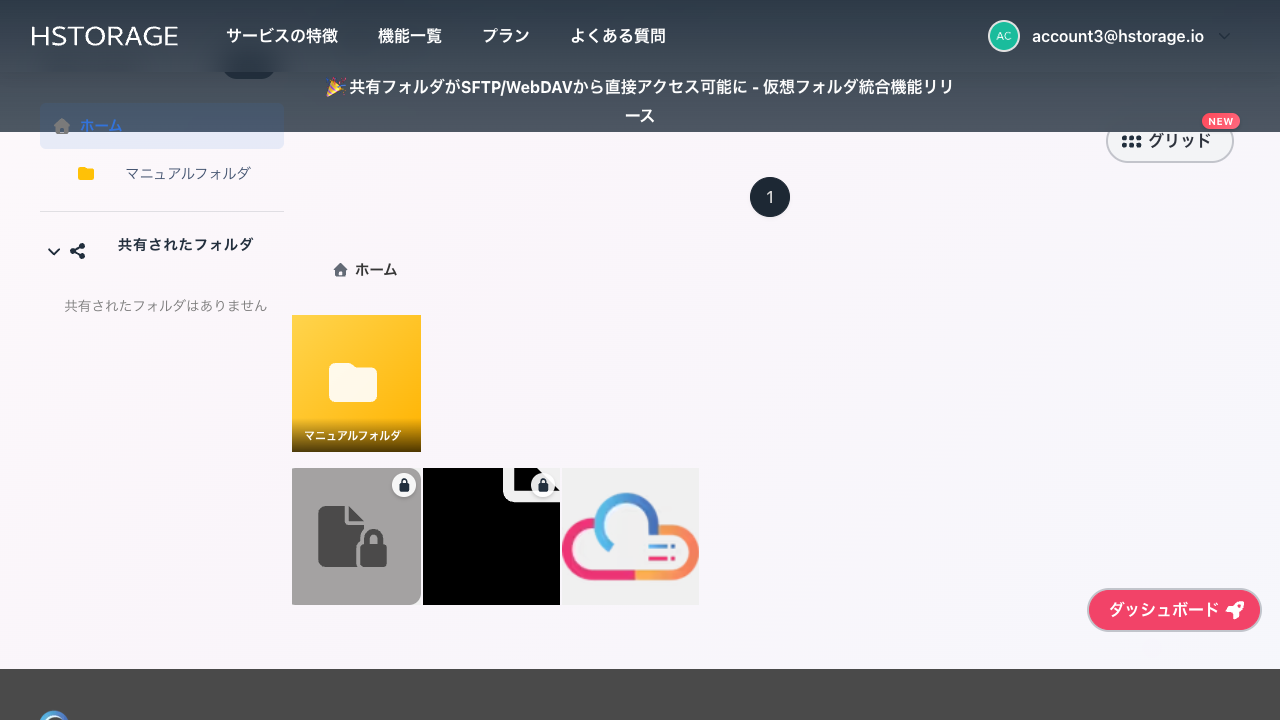Screen dimensions: 1280x720
Task: Click 共有されたフォルダ heading
Action: [185, 244]
